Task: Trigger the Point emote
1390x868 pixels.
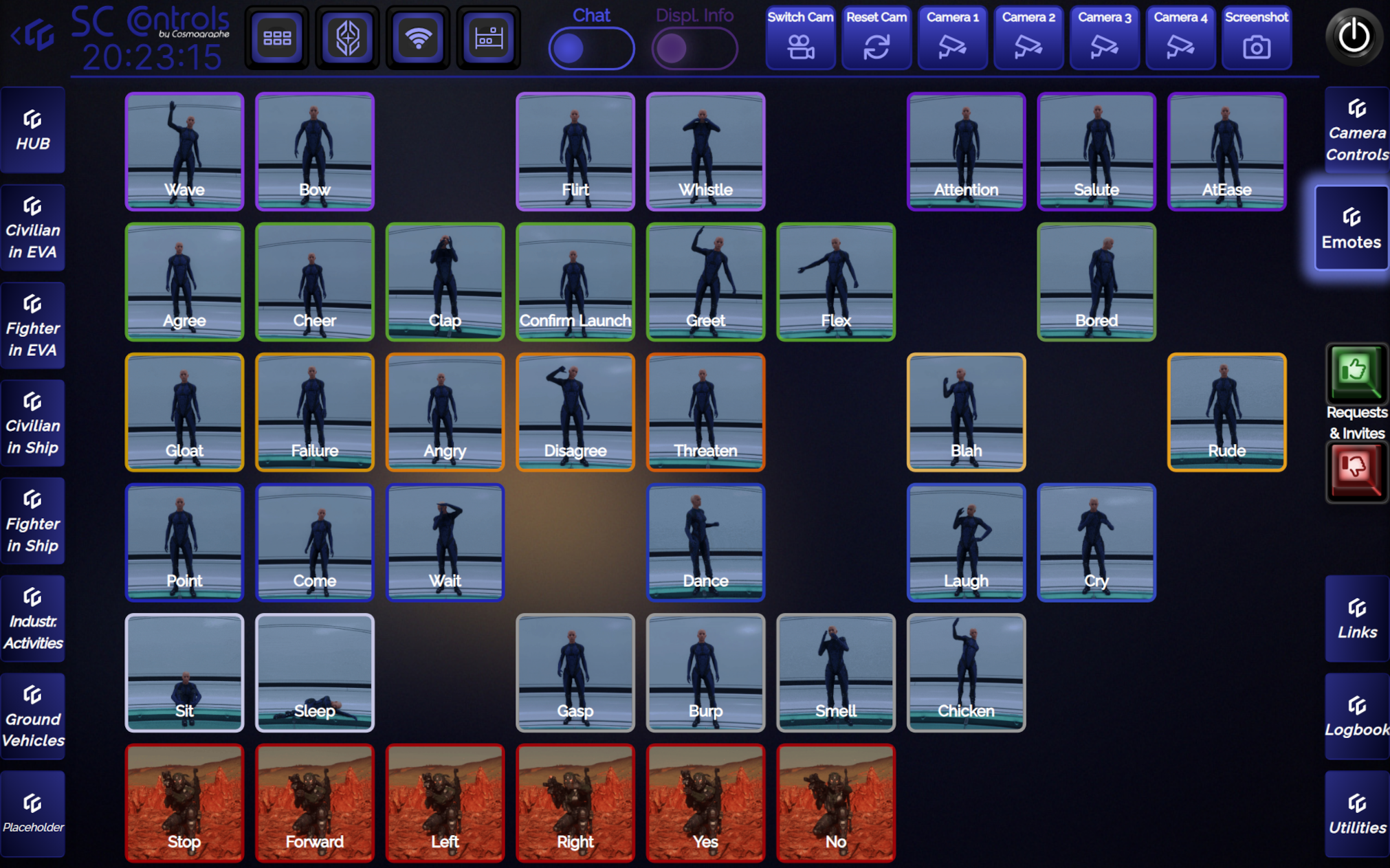Action: pos(184,542)
